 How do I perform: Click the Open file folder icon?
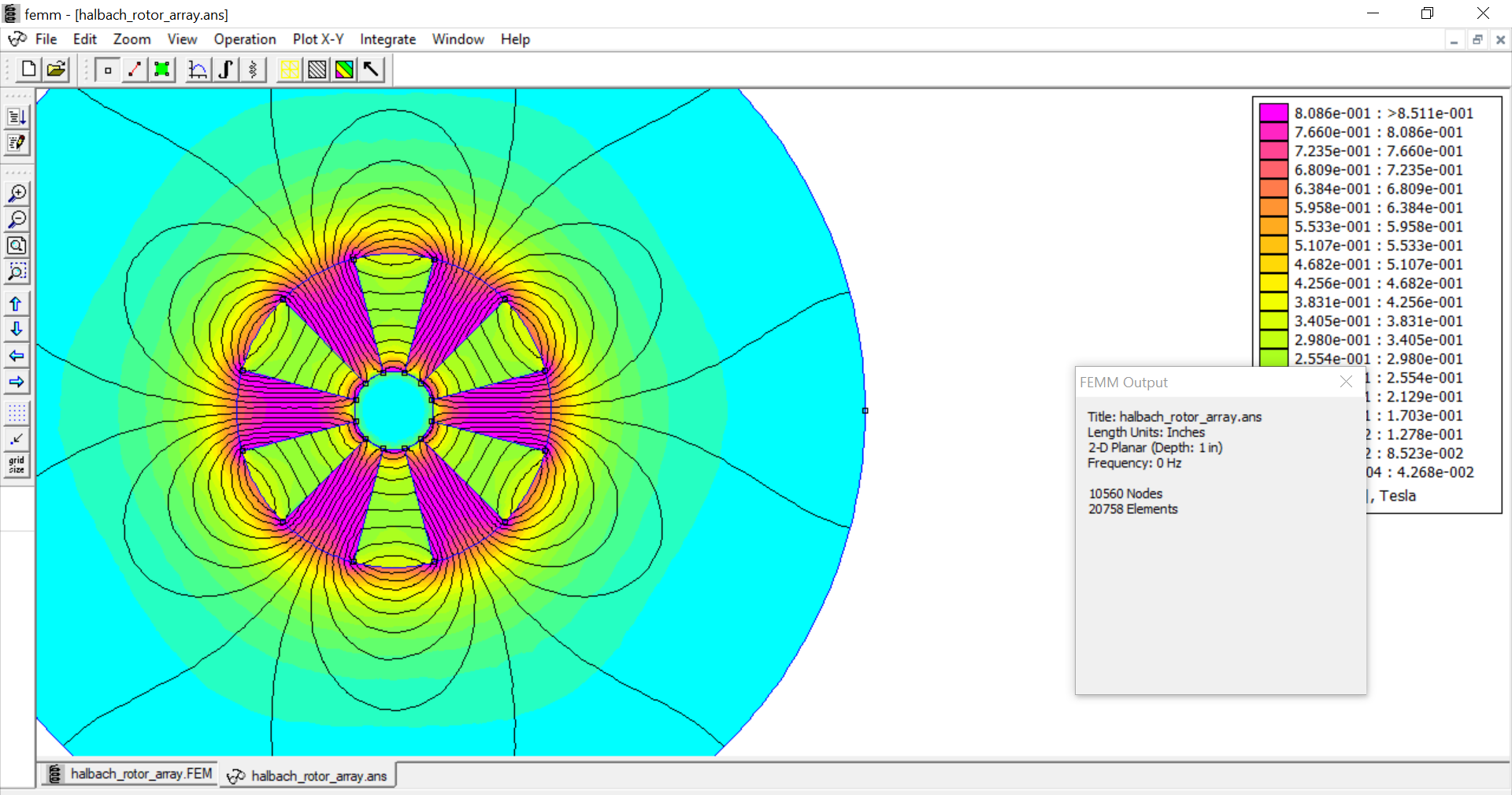coord(56,69)
